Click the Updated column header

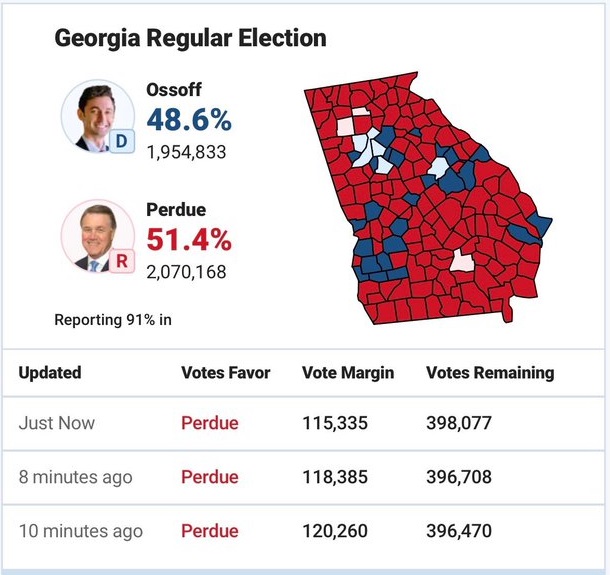(50, 373)
